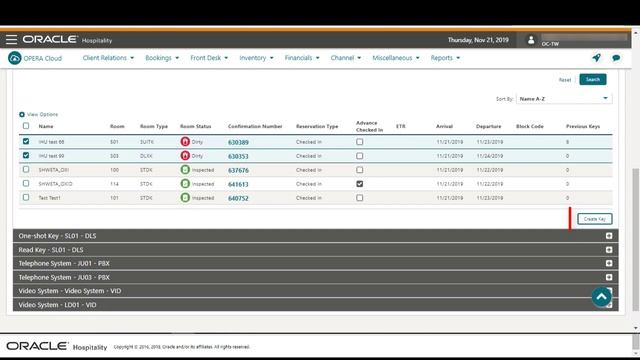
Task: Click the rocket quick launch icon
Action: (596, 58)
